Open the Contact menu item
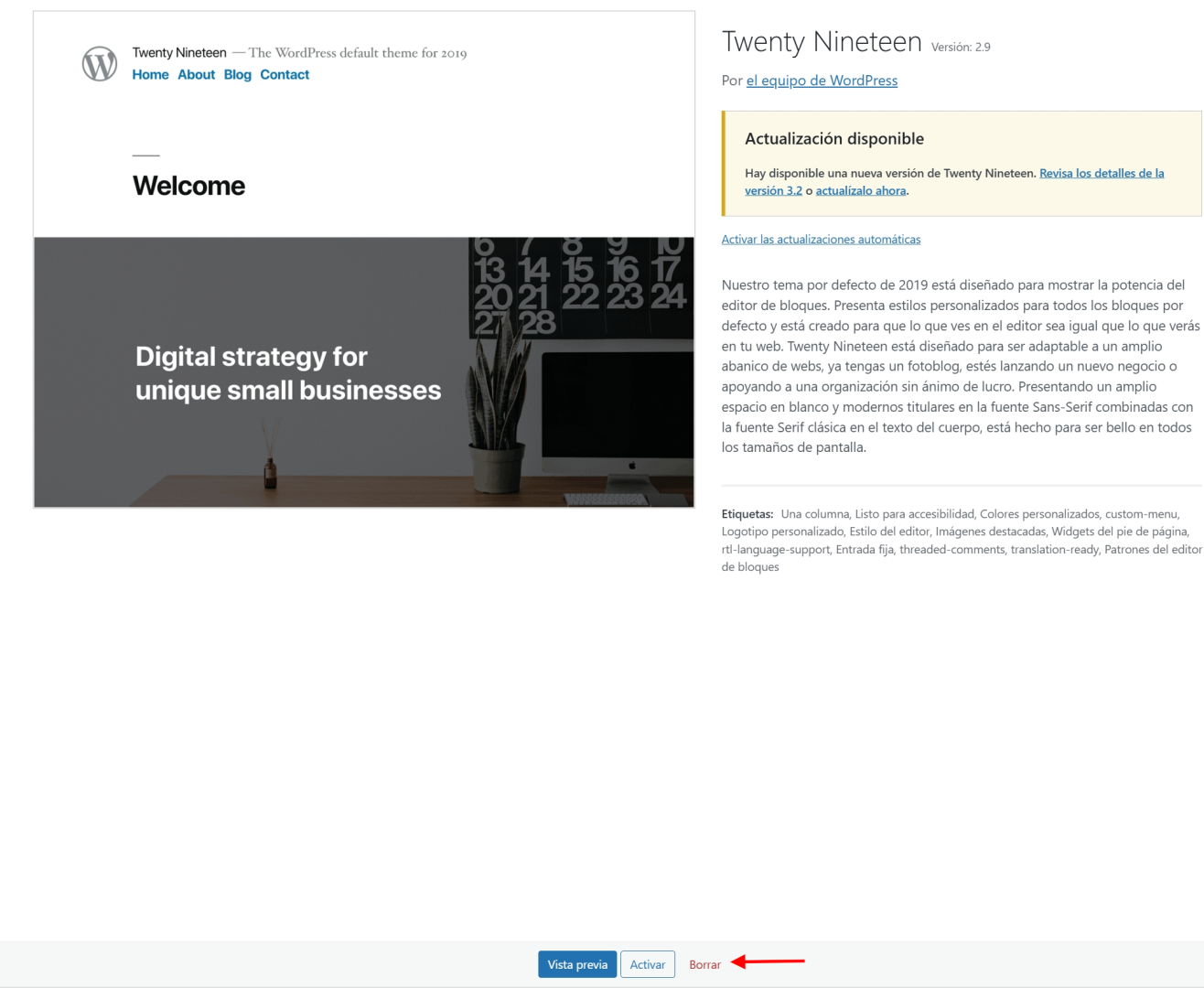The width and height of the screenshot is (1204, 988). [x=285, y=75]
